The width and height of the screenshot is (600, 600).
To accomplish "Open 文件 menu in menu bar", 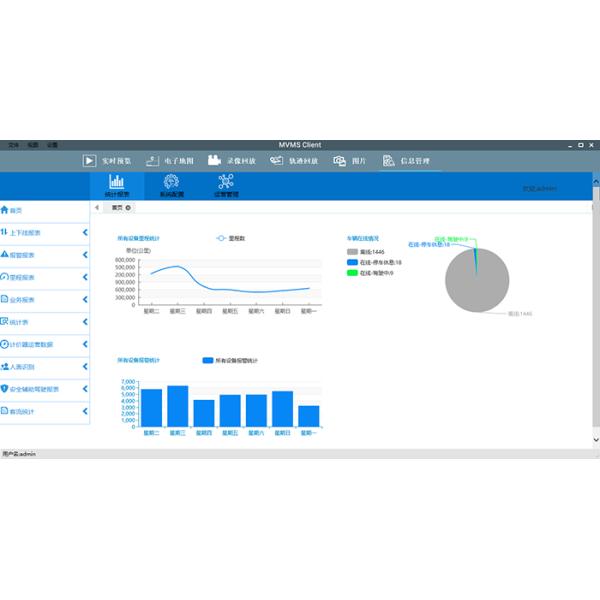I will pyautogui.click(x=13, y=145).
